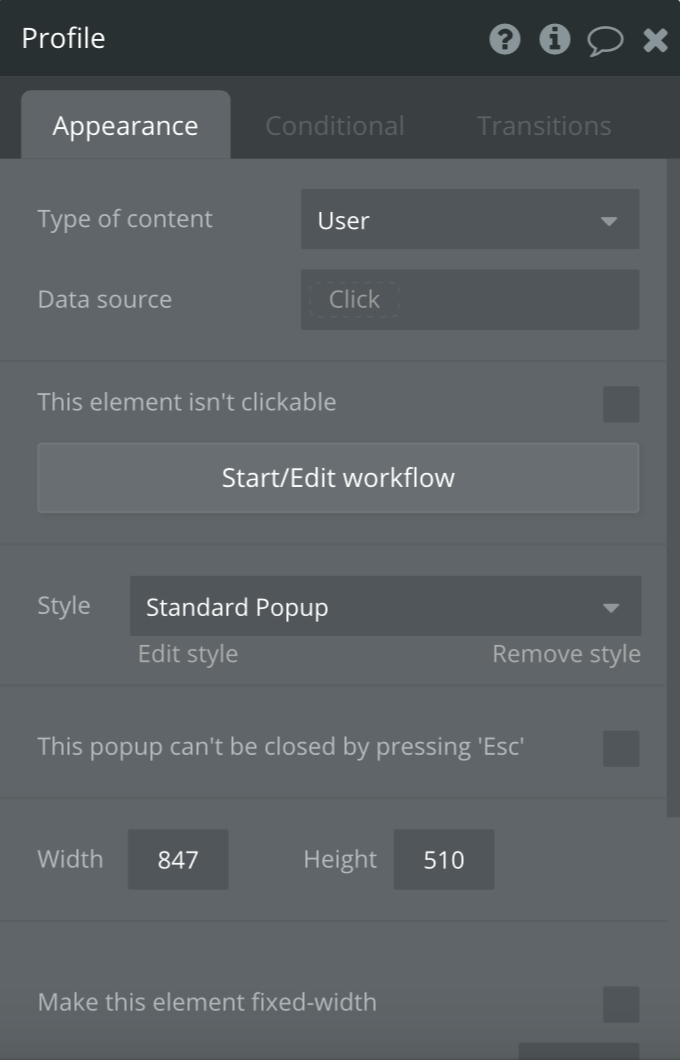Image resolution: width=680 pixels, height=1060 pixels.
Task: Click the Data source field
Action: 470,299
